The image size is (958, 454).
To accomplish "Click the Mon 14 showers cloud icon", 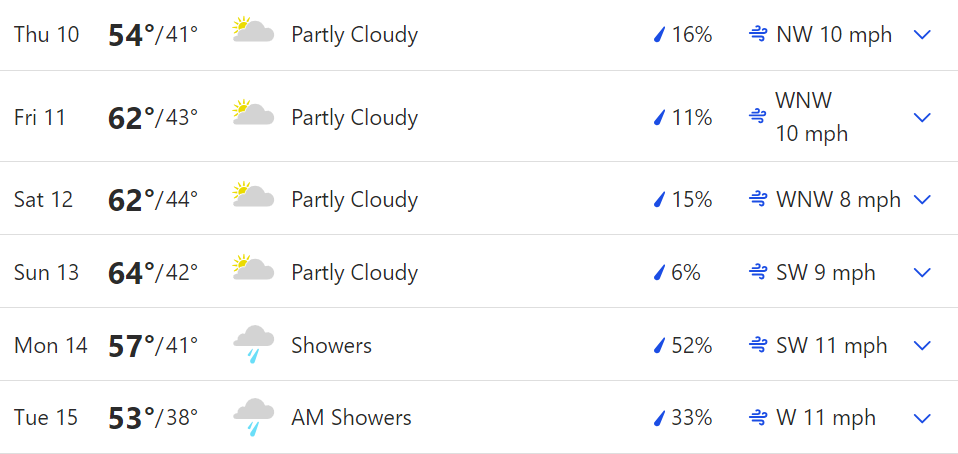I will tap(253, 345).
